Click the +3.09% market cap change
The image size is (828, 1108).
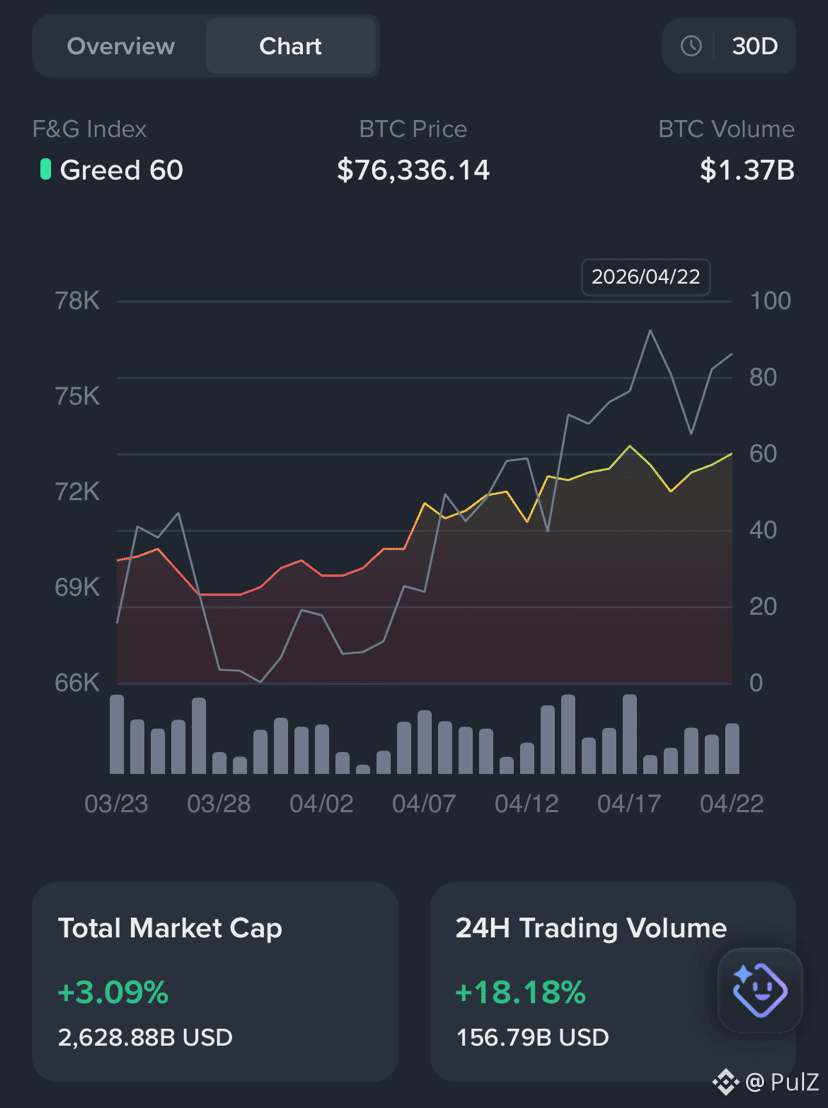(113, 991)
